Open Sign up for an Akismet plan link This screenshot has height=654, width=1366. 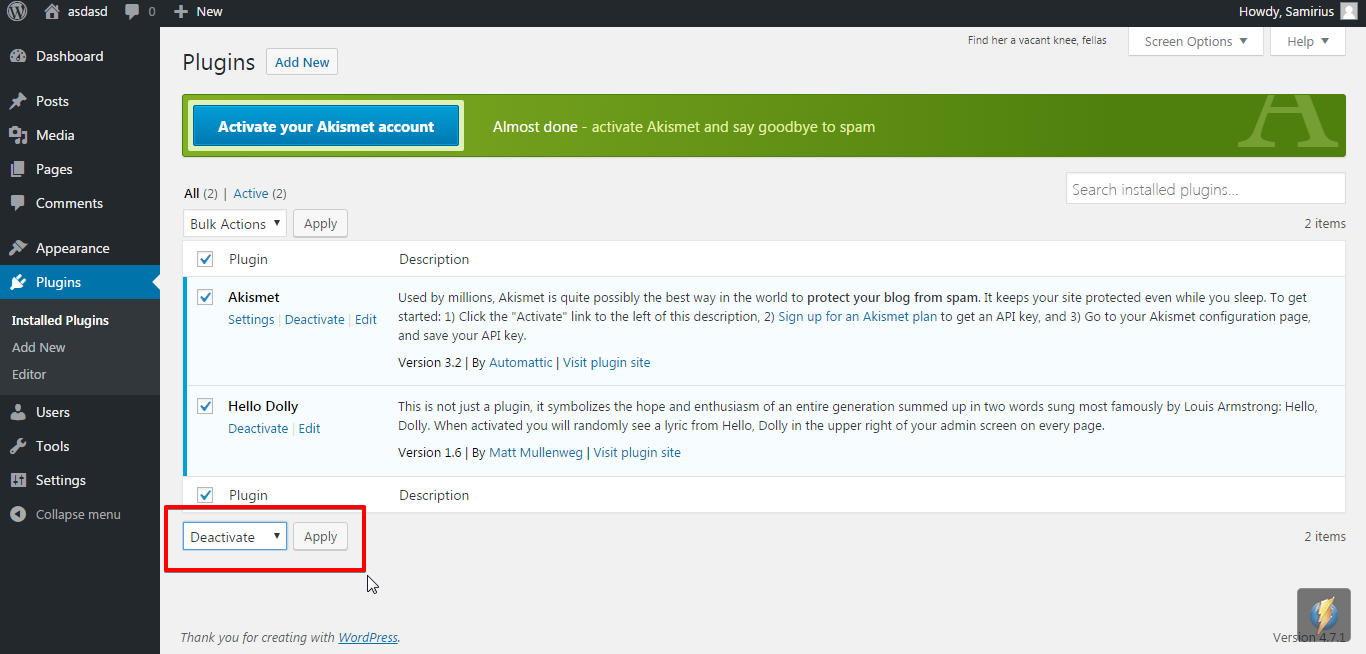click(858, 316)
